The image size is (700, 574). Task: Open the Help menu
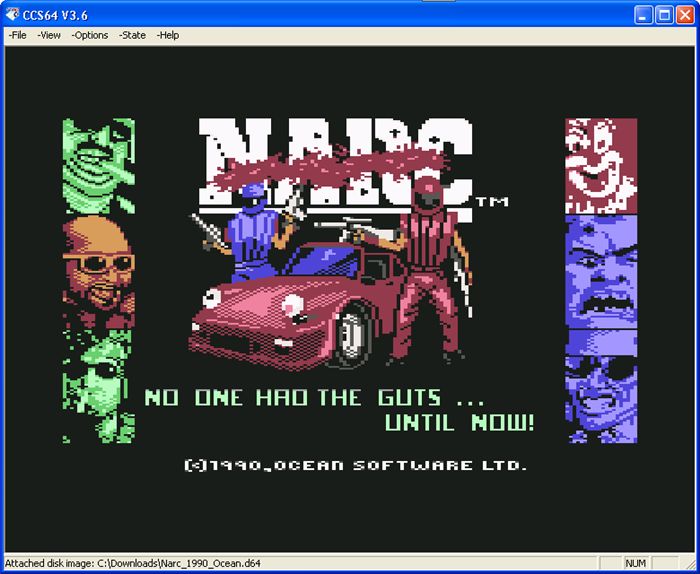point(168,35)
